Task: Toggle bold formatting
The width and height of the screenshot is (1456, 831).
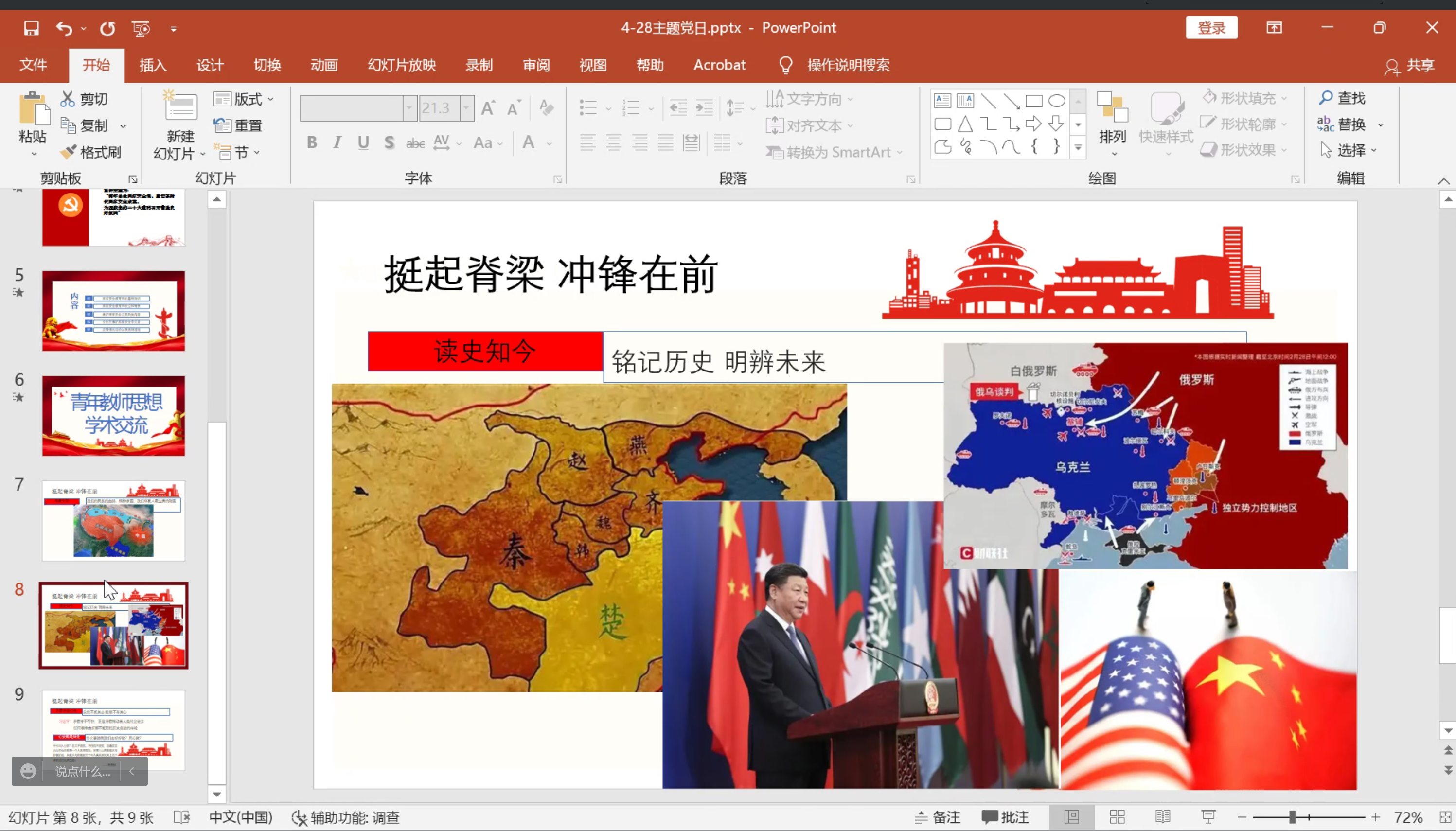Action: click(312, 142)
